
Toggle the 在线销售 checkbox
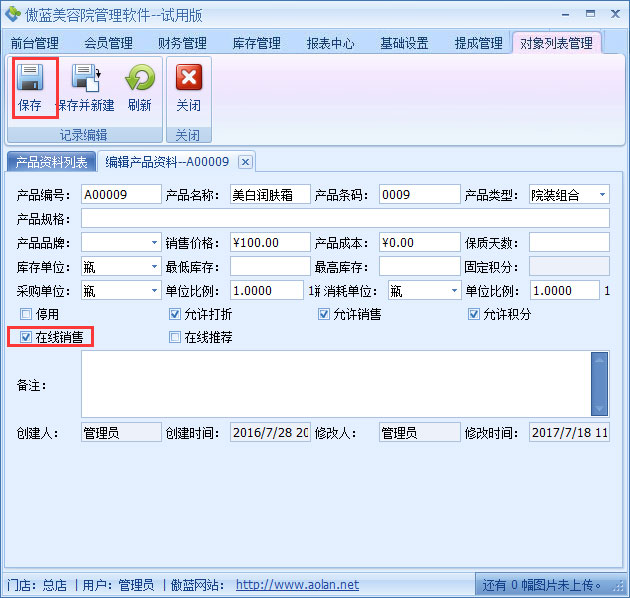click(x=26, y=337)
